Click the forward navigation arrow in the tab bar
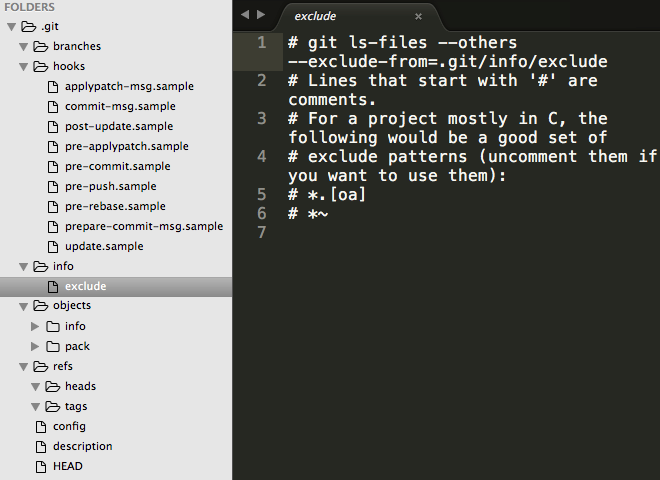 tap(261, 15)
